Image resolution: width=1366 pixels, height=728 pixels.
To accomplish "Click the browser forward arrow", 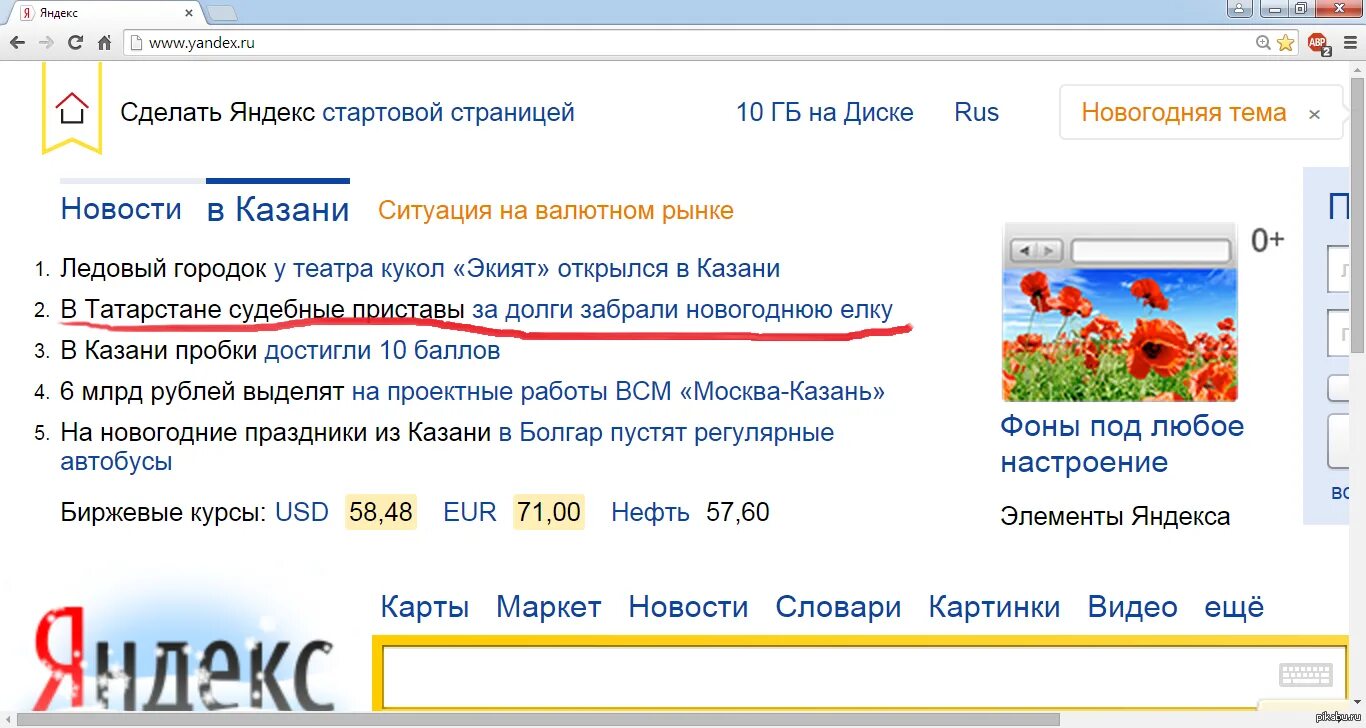I will [46, 43].
